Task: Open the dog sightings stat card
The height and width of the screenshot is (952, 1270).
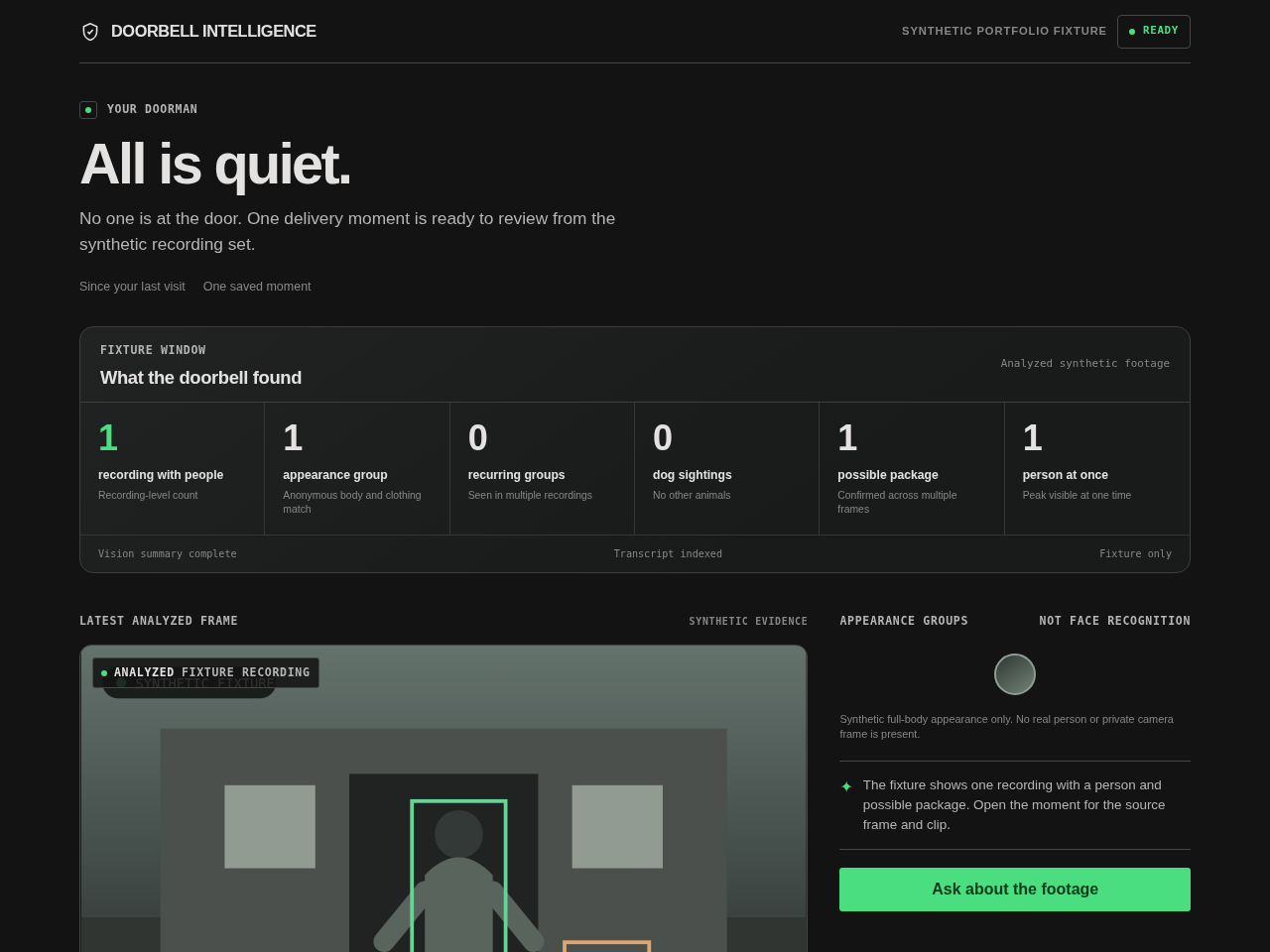Action: pyautogui.click(x=727, y=469)
